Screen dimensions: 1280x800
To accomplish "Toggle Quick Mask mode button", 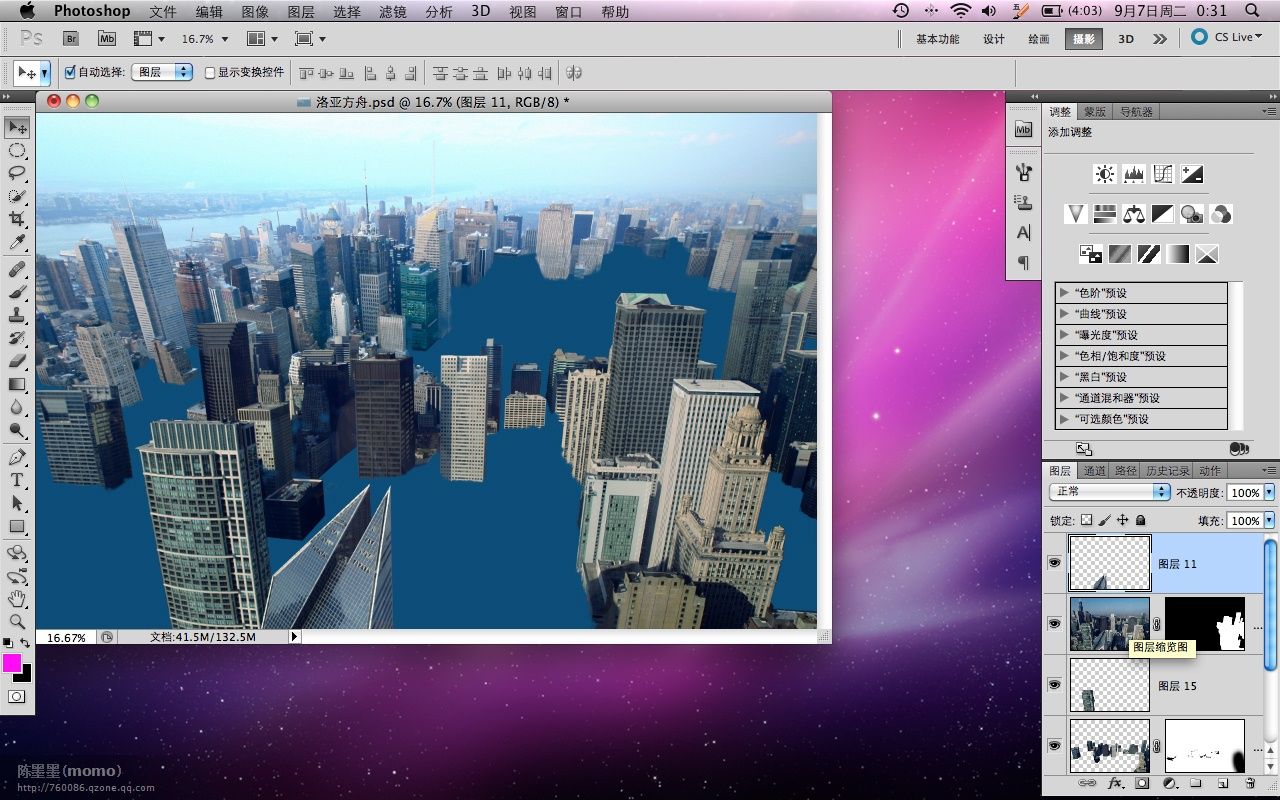I will click(x=17, y=696).
